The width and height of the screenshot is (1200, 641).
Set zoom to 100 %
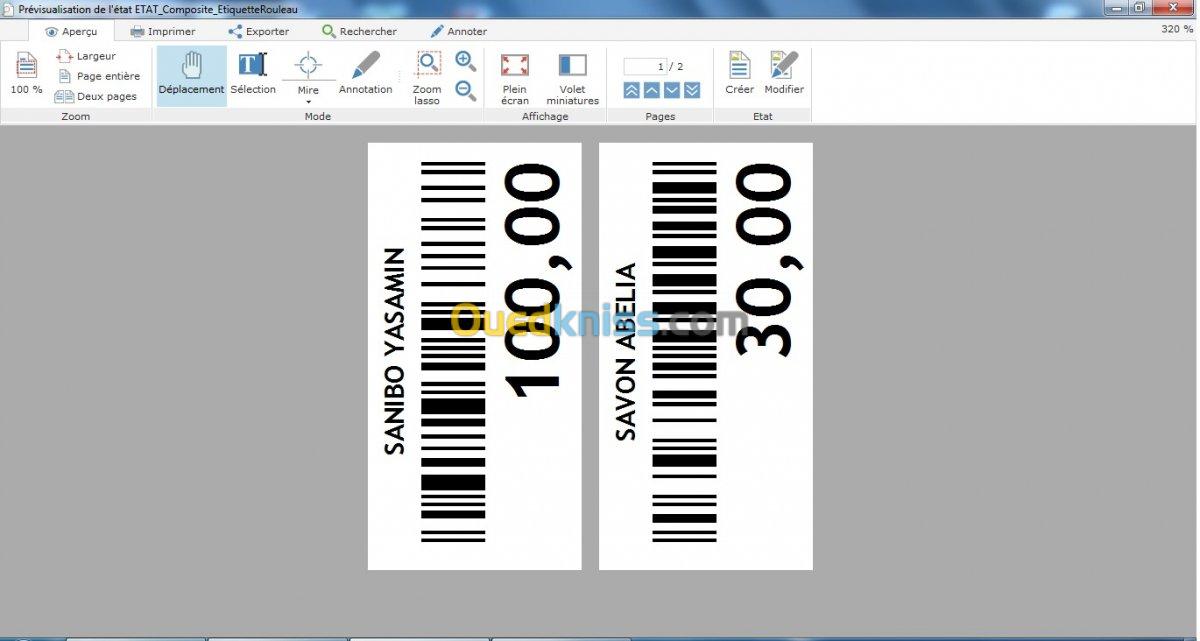point(27,75)
